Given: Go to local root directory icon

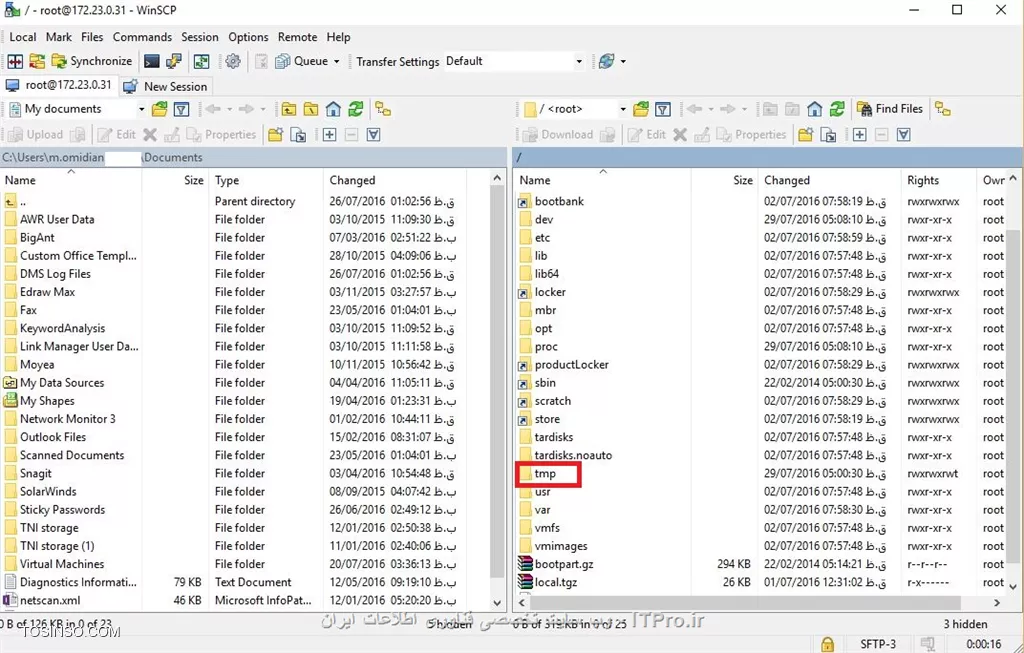Looking at the screenshot, I should tap(311, 109).
